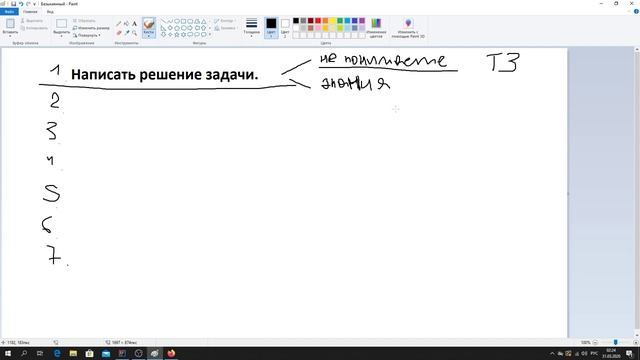This screenshot has width=640, height=360.
Task: Pick the dark red color swatch
Action: point(311,21)
